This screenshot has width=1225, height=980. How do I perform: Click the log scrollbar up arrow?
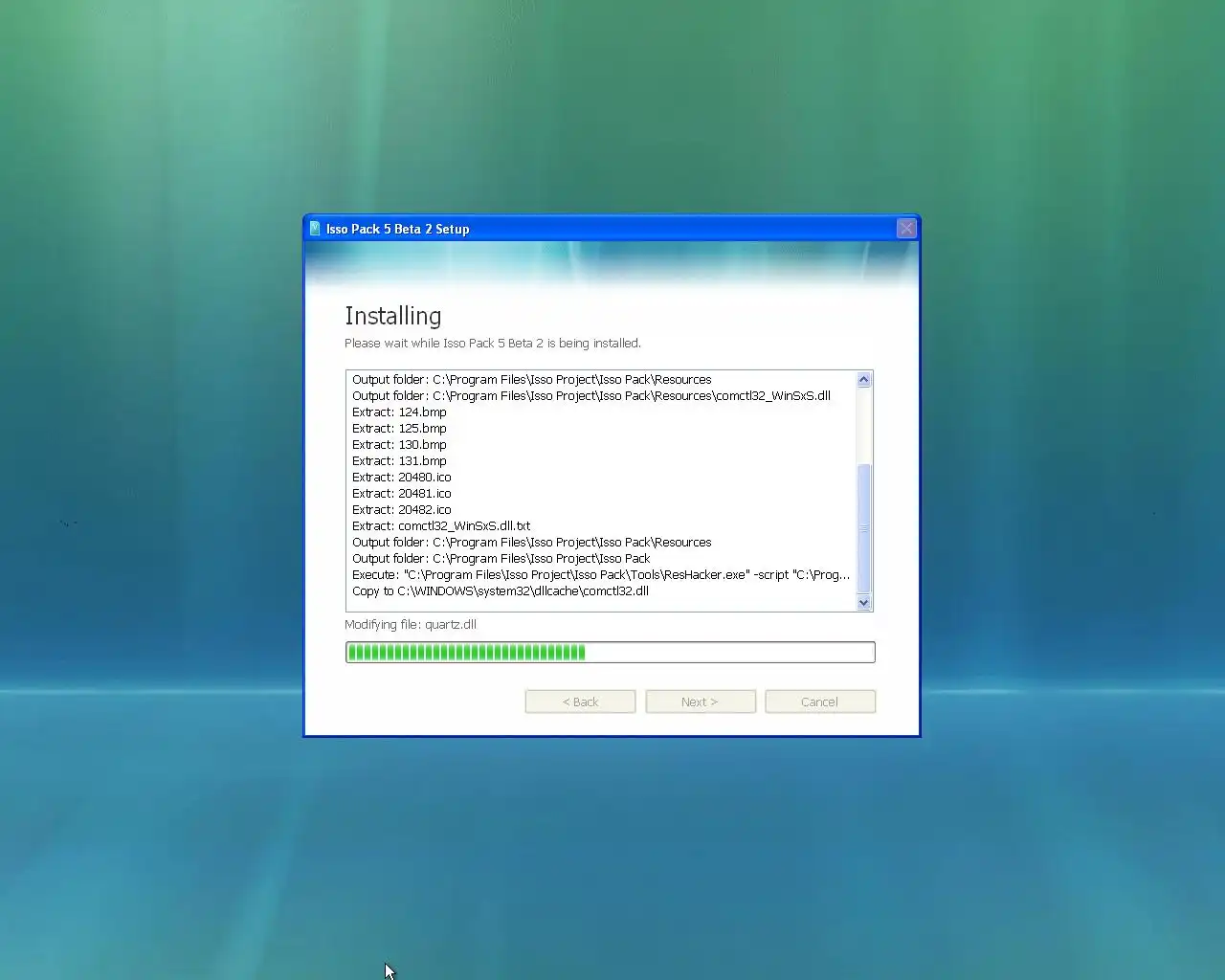(x=864, y=379)
